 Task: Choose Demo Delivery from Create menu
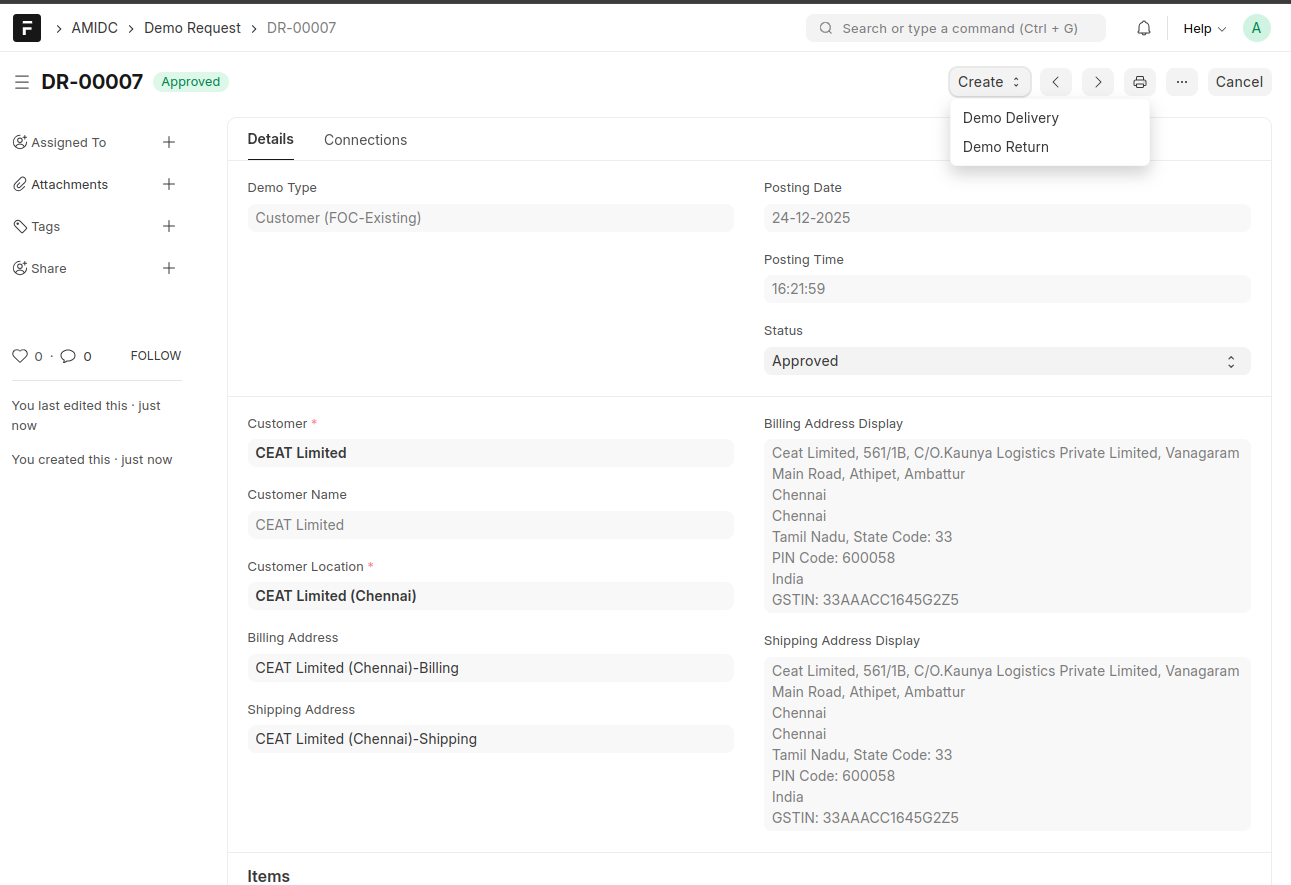[x=1010, y=118]
